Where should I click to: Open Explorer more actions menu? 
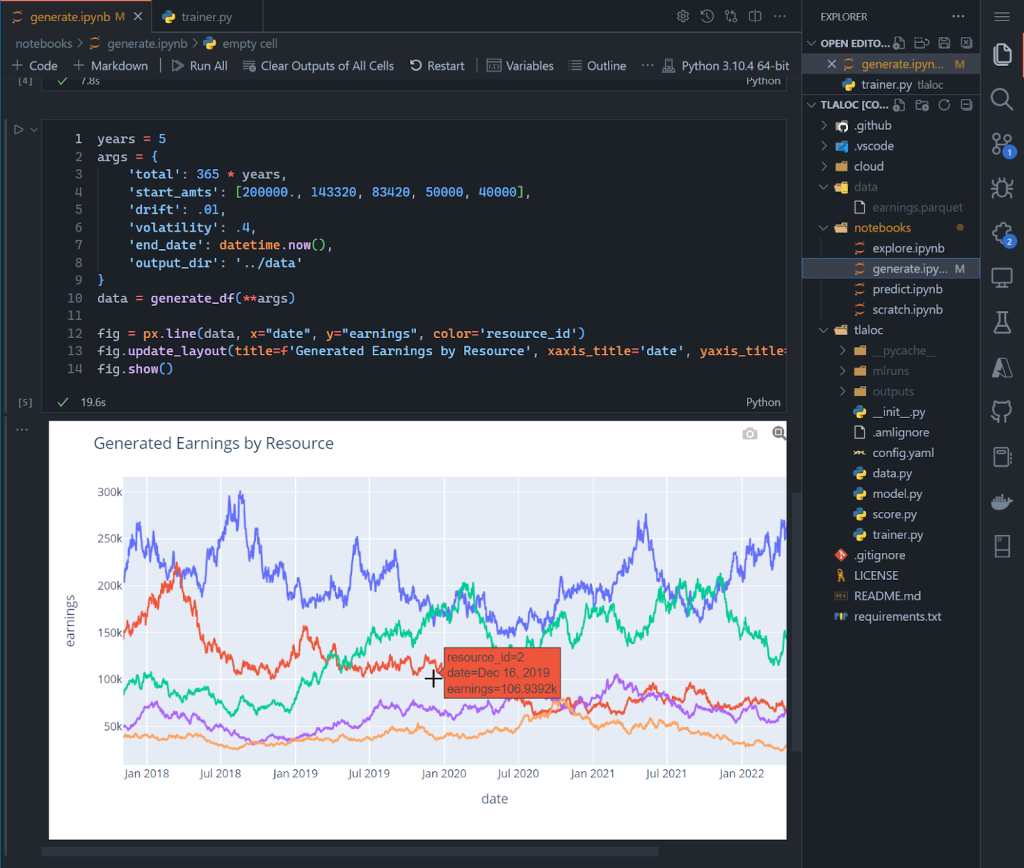(x=959, y=17)
